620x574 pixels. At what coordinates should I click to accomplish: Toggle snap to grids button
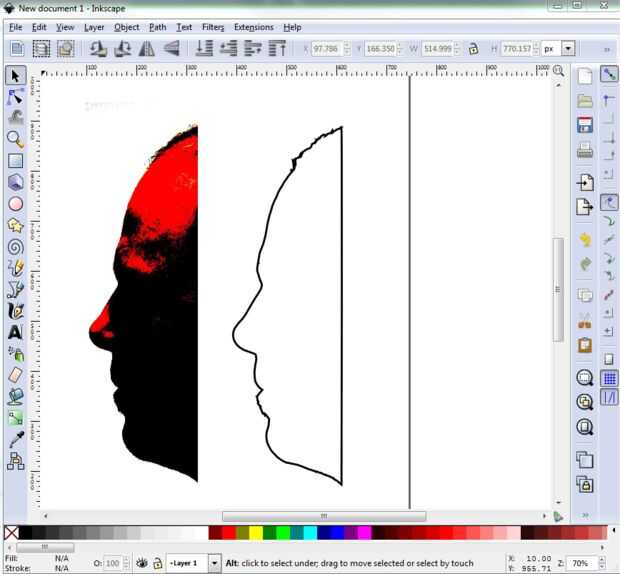[609, 378]
